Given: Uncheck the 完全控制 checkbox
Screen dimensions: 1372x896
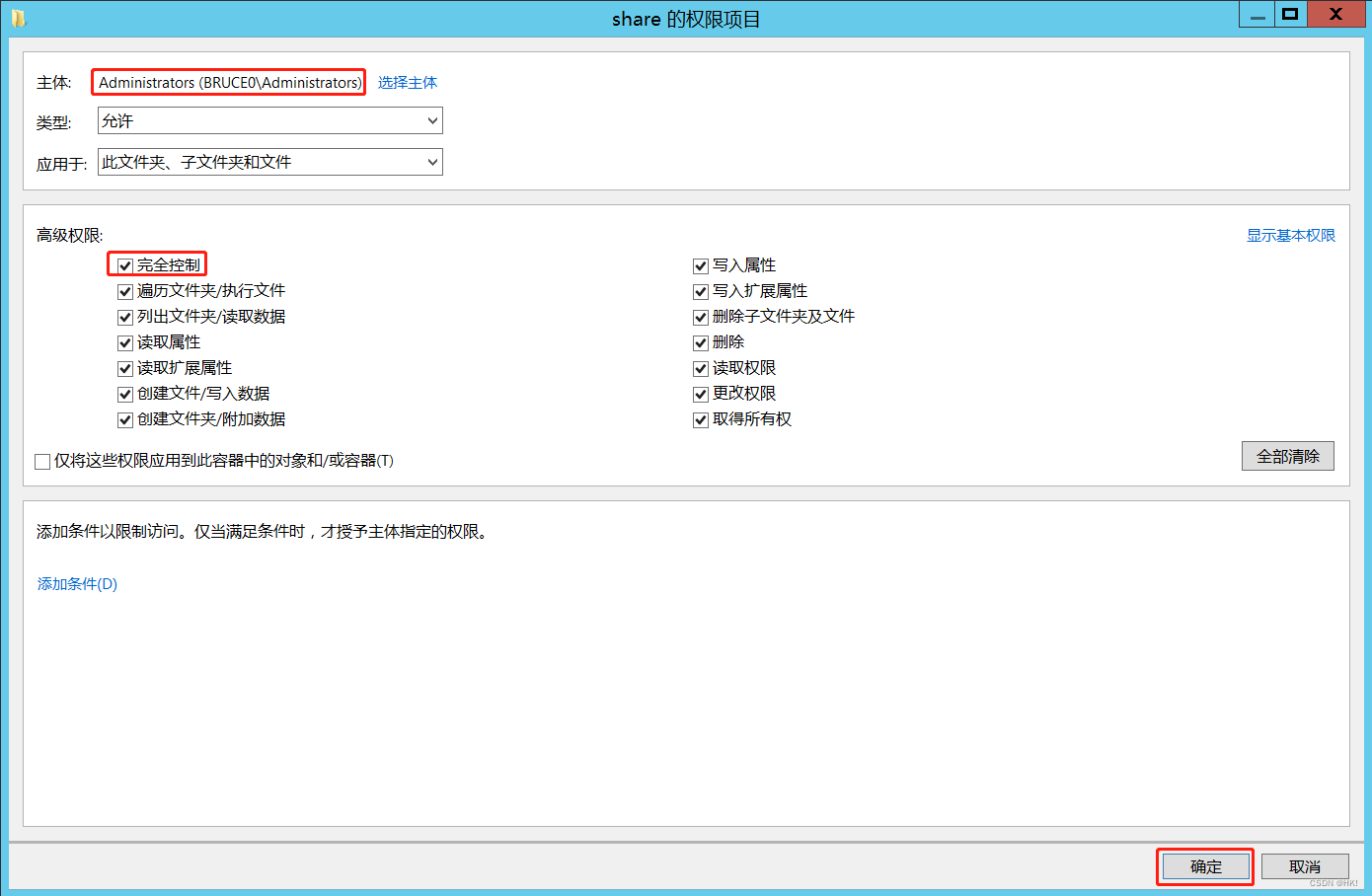Looking at the screenshot, I should click(125, 265).
